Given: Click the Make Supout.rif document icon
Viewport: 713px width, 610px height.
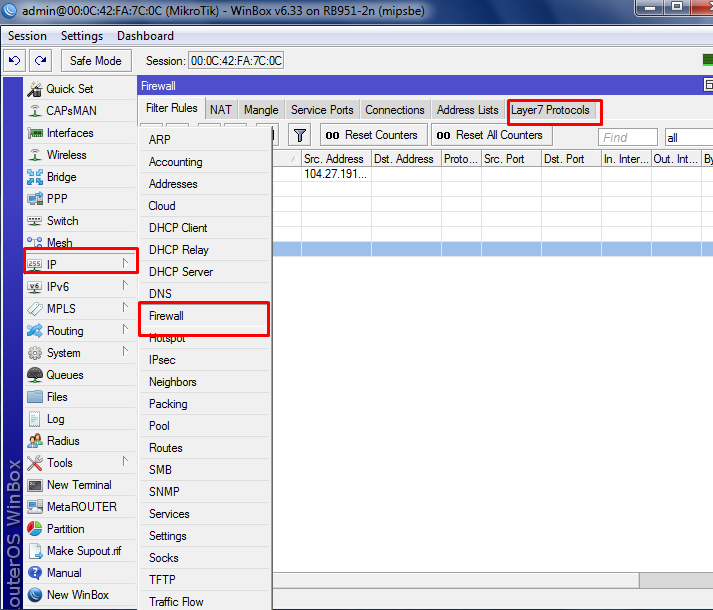Looking at the screenshot, I should (x=35, y=551).
